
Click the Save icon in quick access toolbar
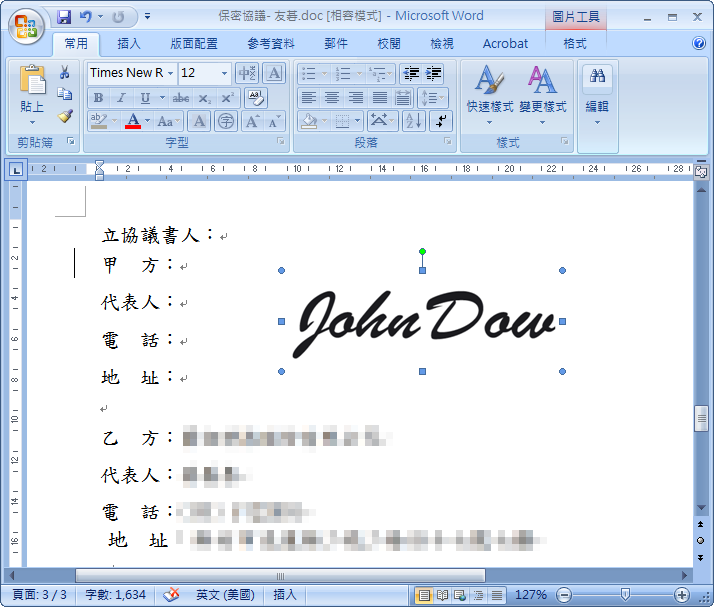pos(64,17)
